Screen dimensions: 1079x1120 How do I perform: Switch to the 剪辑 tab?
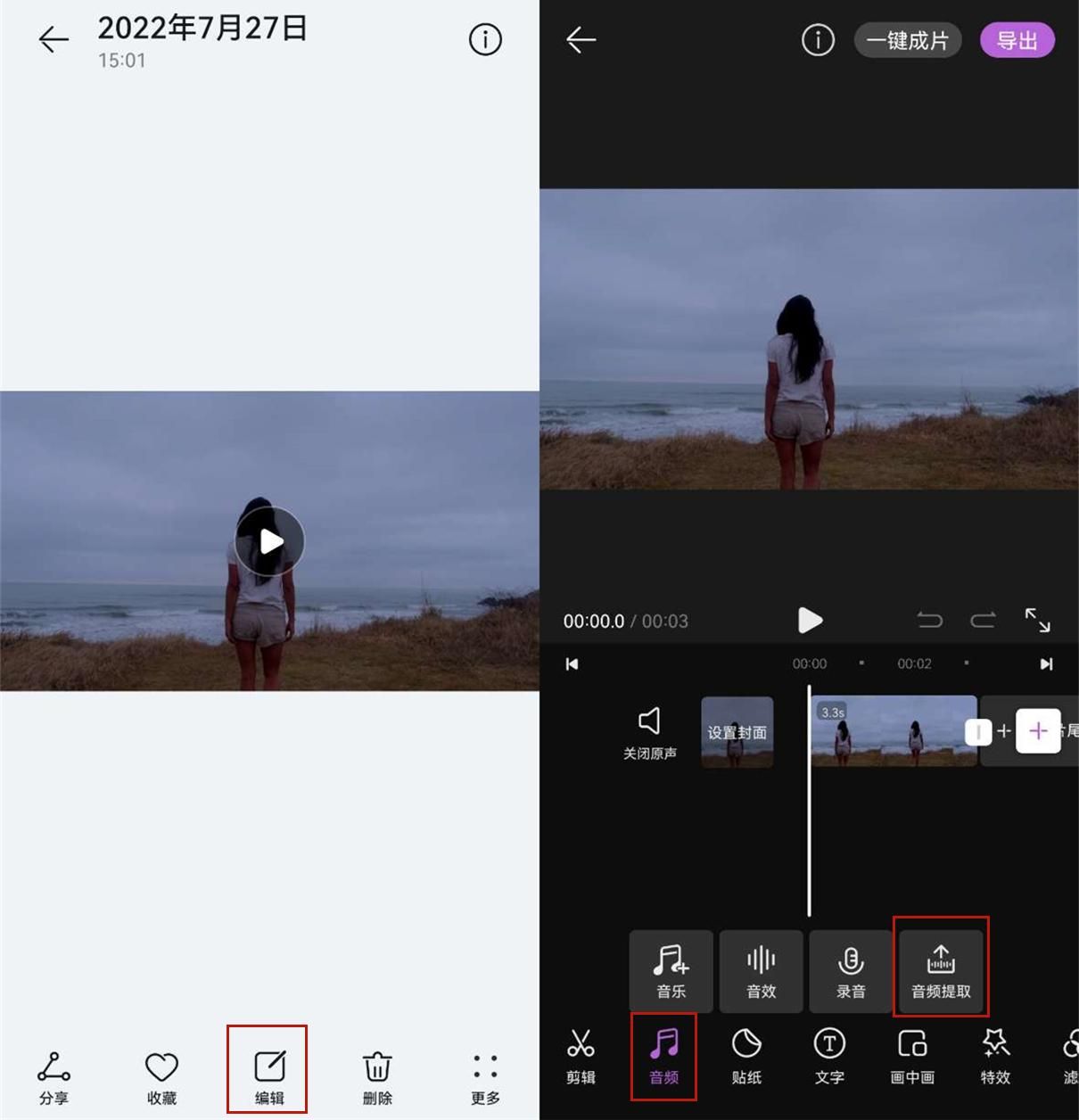click(x=581, y=1057)
